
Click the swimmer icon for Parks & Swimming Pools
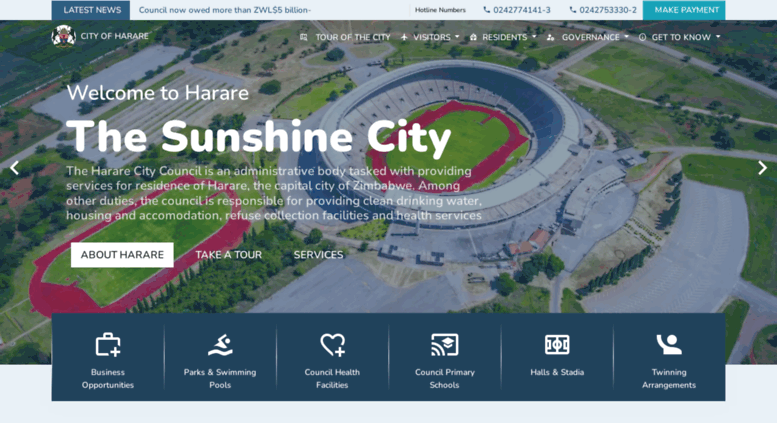pyautogui.click(x=220, y=345)
